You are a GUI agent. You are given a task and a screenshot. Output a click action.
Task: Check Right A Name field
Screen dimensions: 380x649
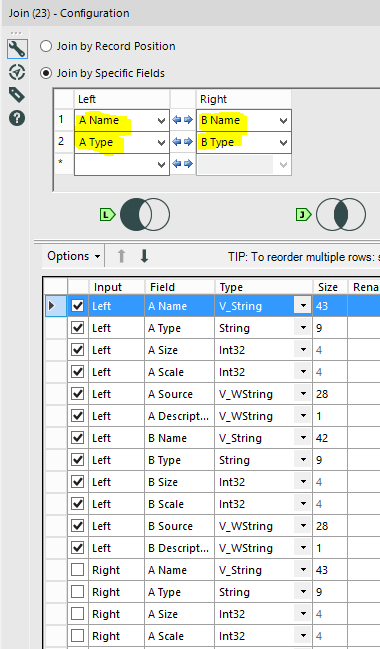point(77,570)
